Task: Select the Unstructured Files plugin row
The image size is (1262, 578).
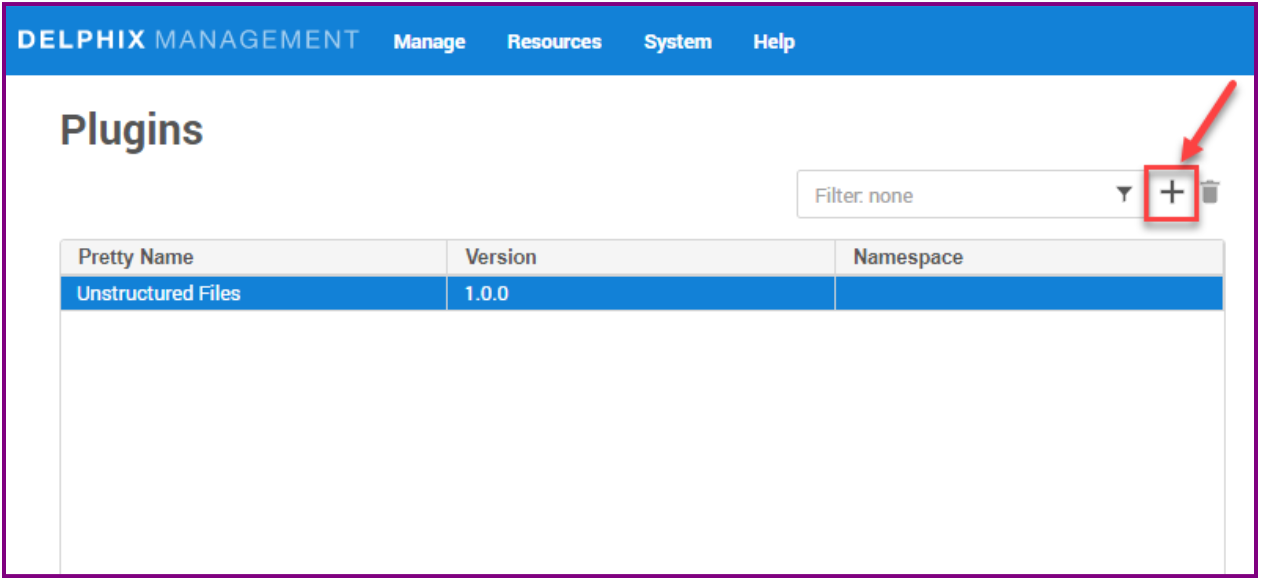Action: (x=159, y=294)
